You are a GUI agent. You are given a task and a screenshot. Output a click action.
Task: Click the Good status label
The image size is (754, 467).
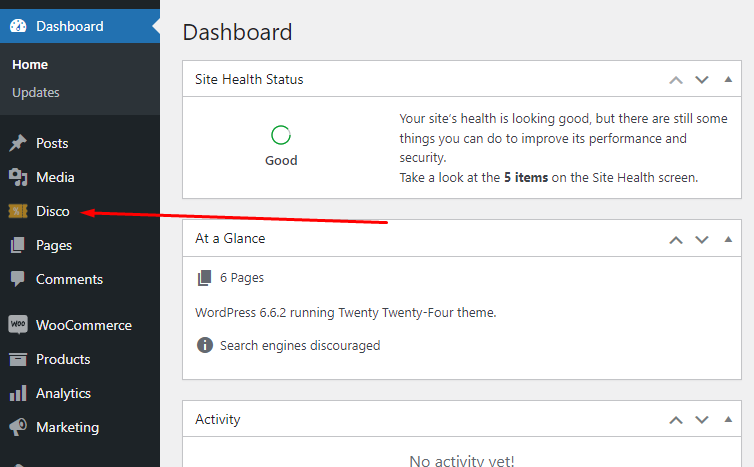(x=281, y=161)
